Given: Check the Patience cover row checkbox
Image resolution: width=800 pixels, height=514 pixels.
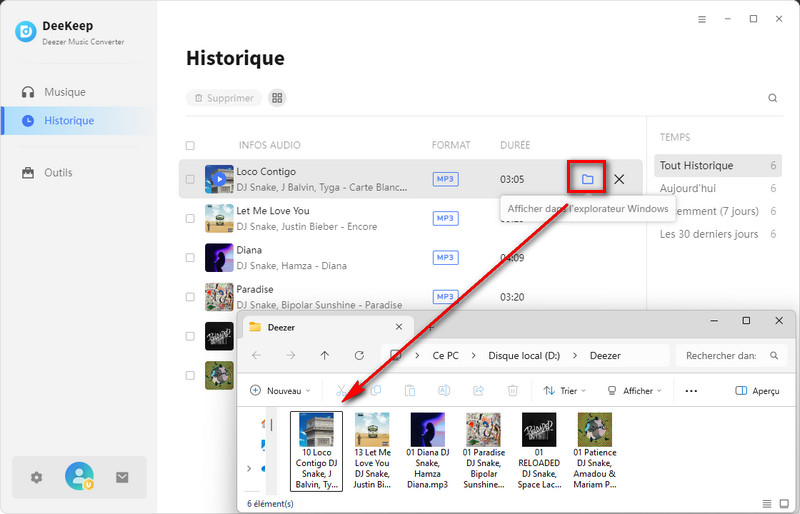Looking at the screenshot, I should [x=190, y=376].
